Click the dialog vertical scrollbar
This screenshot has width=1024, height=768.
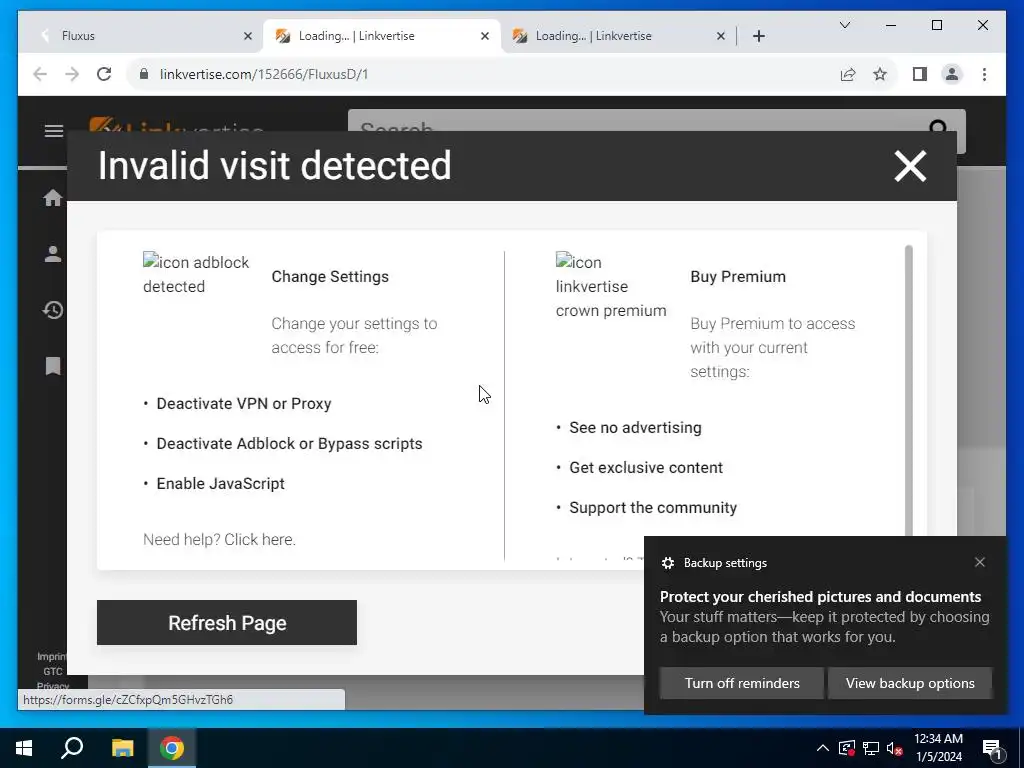click(x=908, y=392)
